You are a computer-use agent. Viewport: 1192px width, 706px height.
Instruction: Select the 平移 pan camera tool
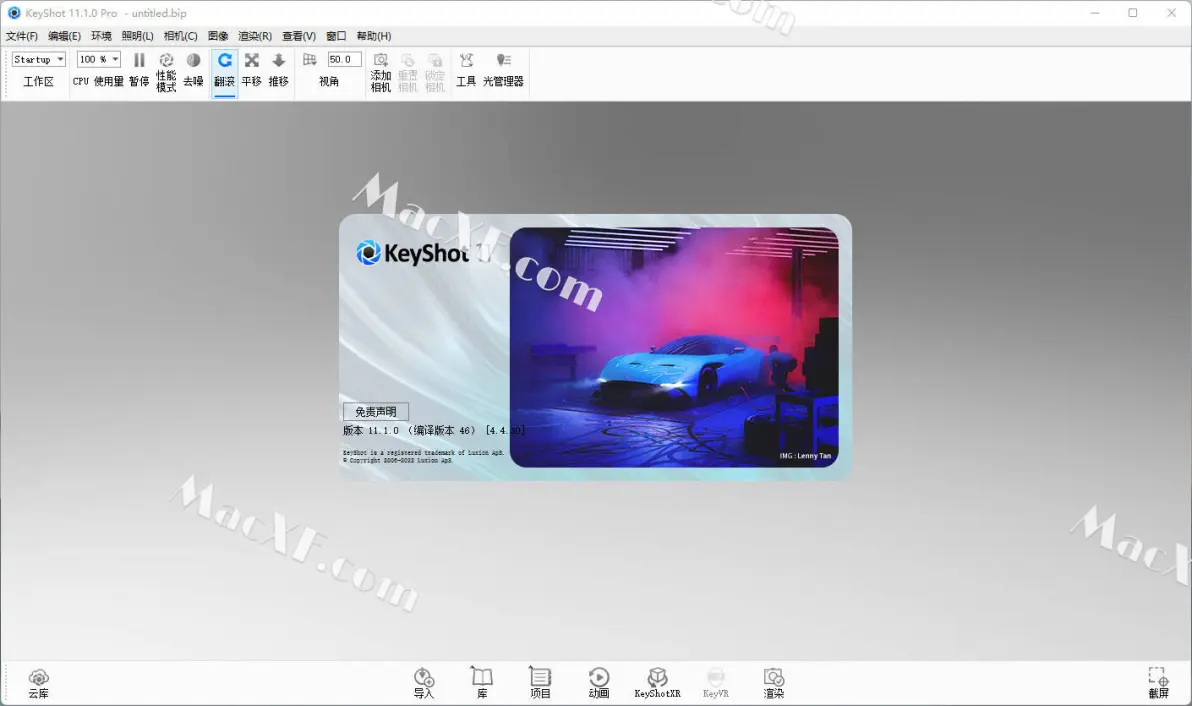[x=252, y=70]
